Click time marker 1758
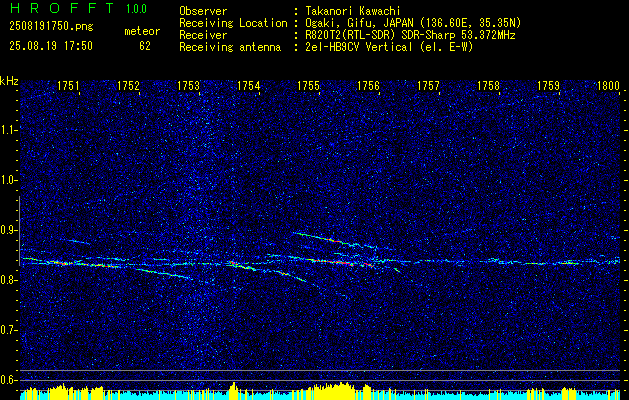This screenshot has height=400, width=629. [x=489, y=85]
